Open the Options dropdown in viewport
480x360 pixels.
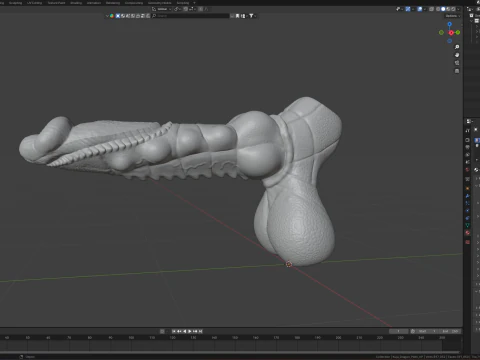(x=453, y=16)
